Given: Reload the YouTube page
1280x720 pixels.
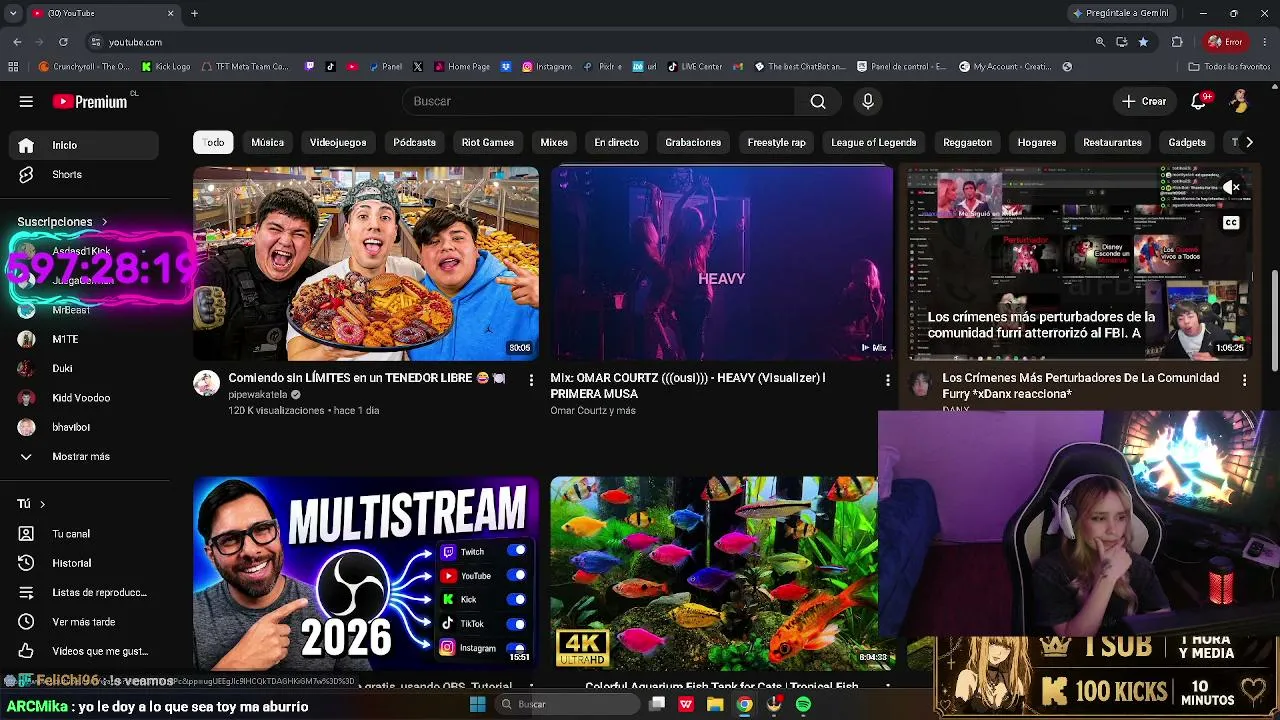Looking at the screenshot, I should click(63, 42).
